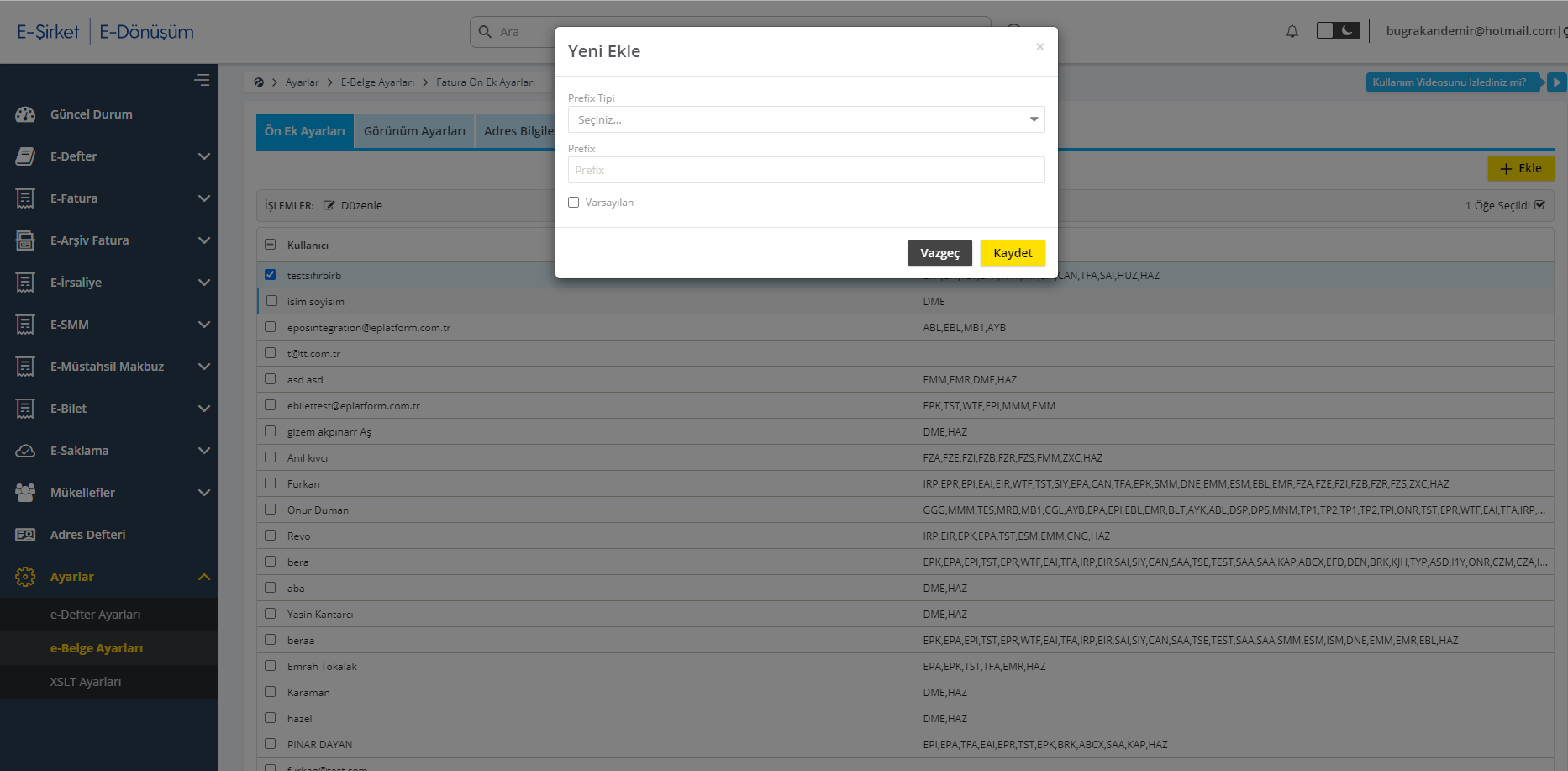The height and width of the screenshot is (771, 1568).
Task: Click the Güncel Durum dashboard icon
Action: (25, 114)
